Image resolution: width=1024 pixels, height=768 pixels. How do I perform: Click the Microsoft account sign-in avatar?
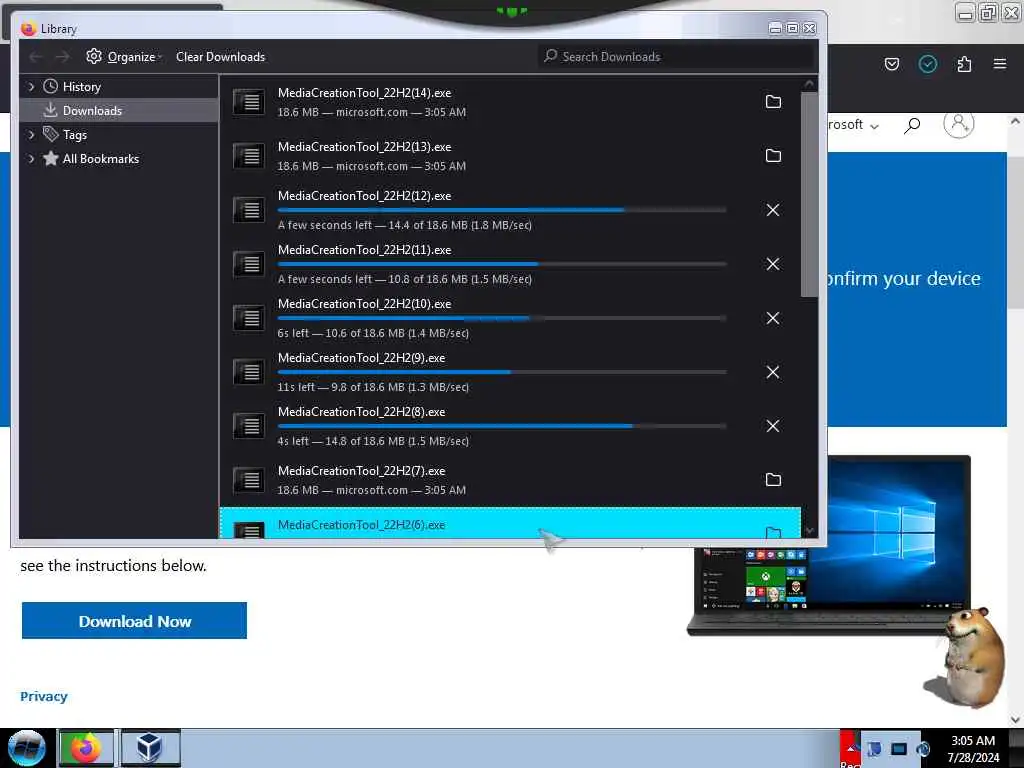(959, 123)
